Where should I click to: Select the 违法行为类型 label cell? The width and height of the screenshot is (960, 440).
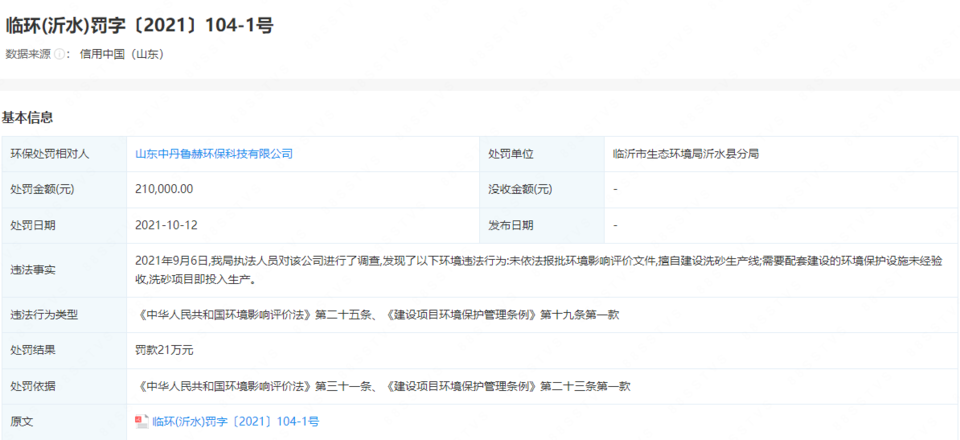click(x=64, y=315)
